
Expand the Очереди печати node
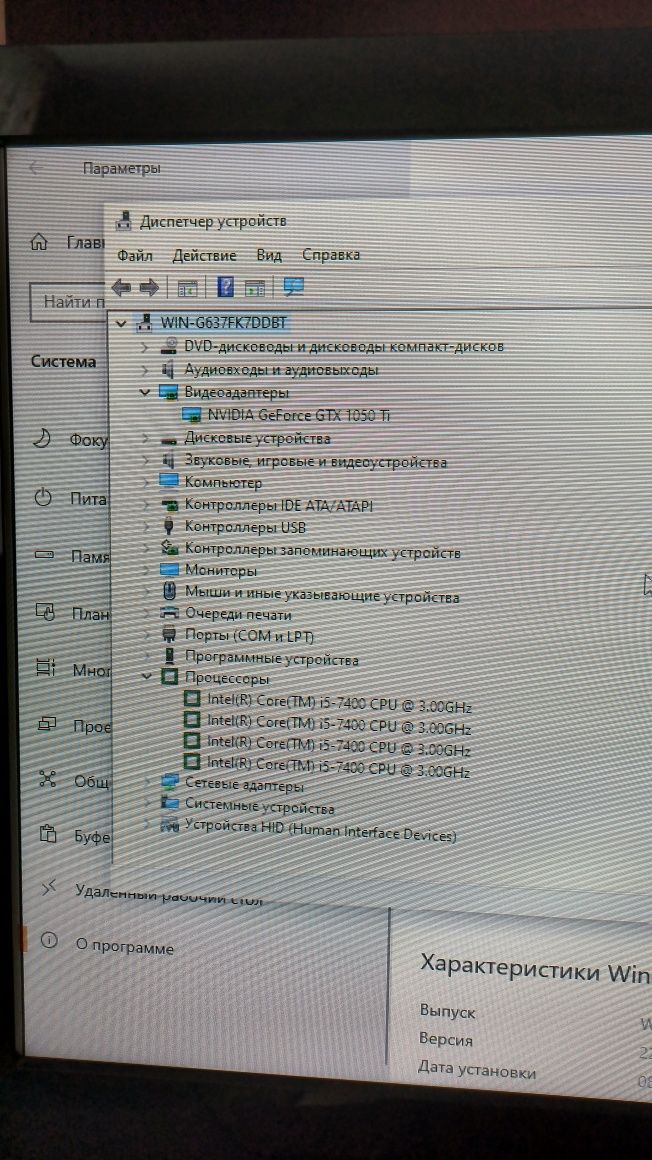coord(146,613)
